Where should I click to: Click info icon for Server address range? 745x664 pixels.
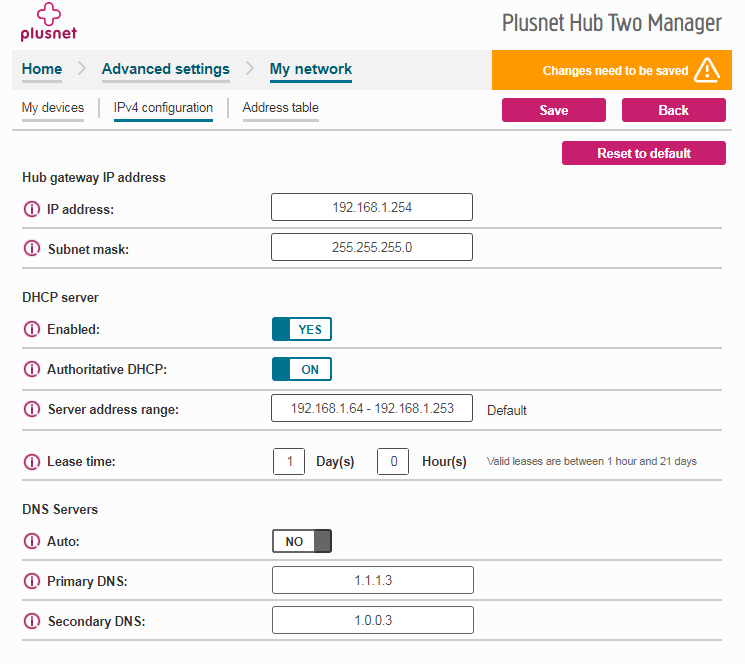pos(31,409)
